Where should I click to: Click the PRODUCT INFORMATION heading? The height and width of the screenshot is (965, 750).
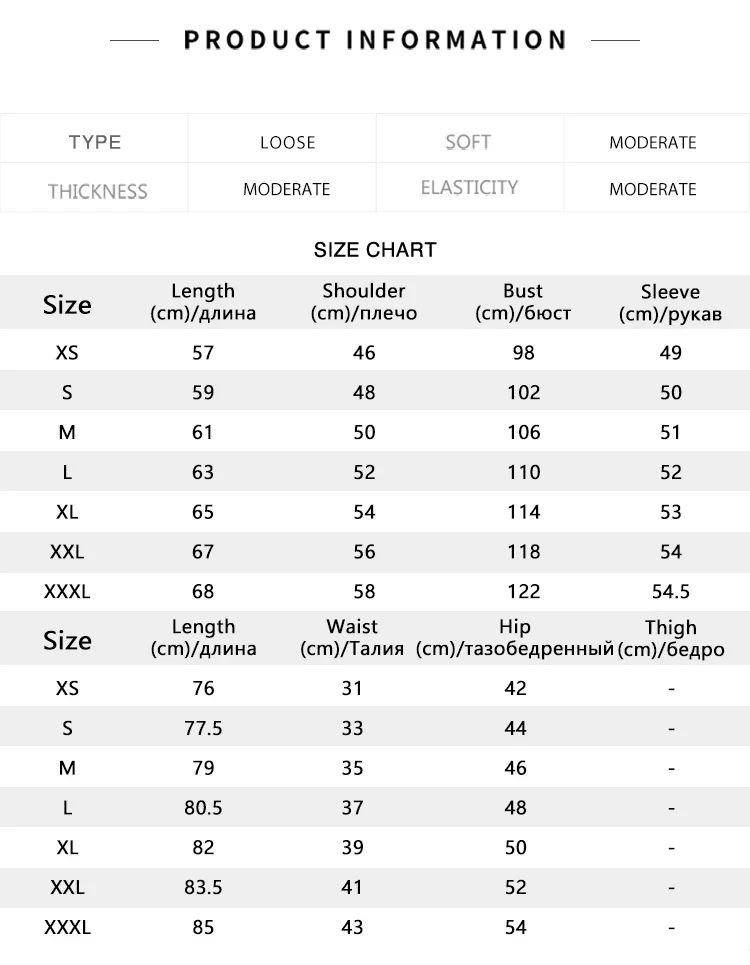(375, 40)
